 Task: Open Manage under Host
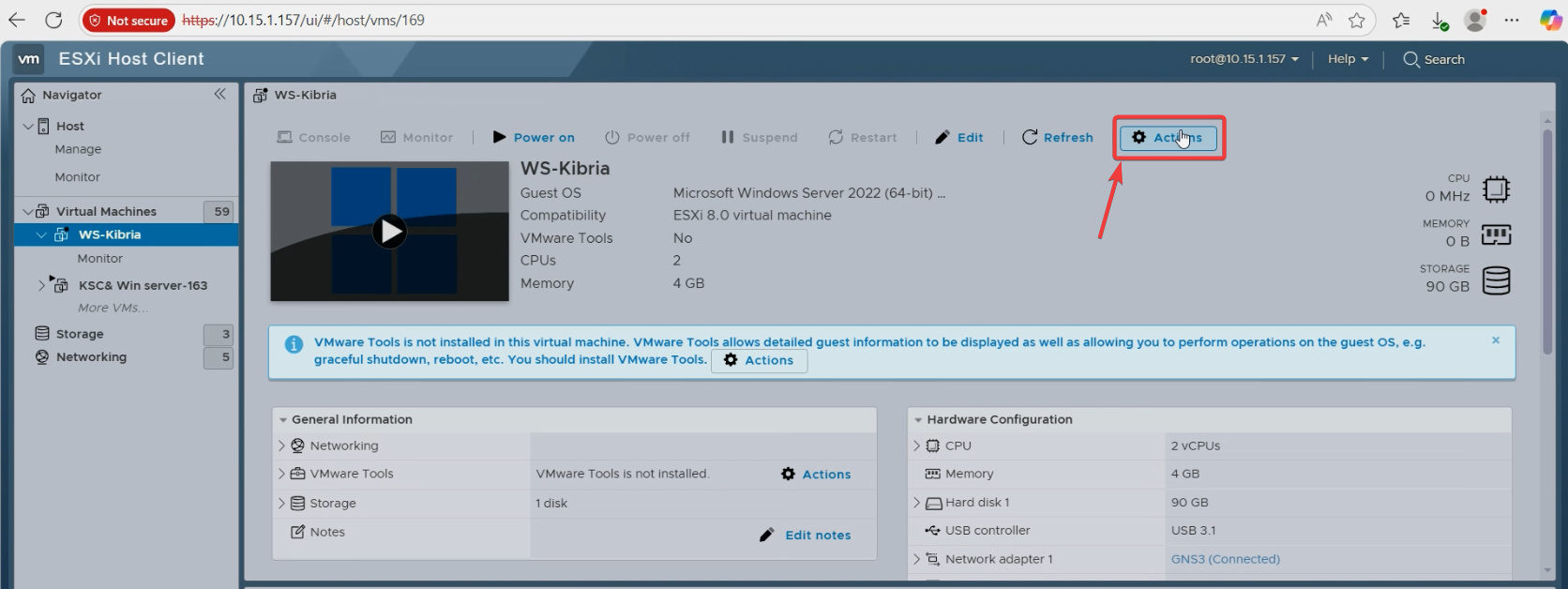click(78, 149)
